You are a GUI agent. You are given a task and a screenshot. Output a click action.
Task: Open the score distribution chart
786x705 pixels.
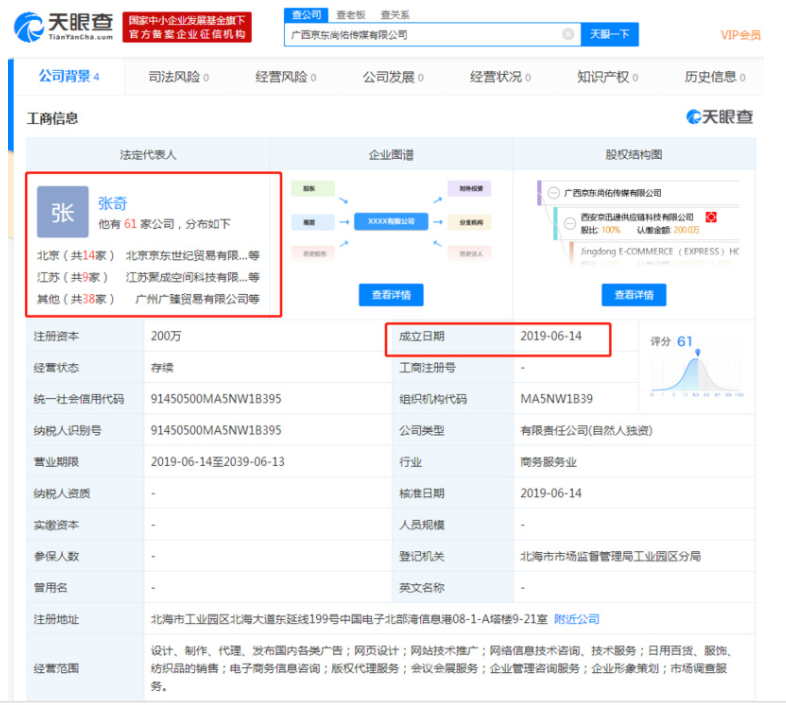(x=697, y=370)
